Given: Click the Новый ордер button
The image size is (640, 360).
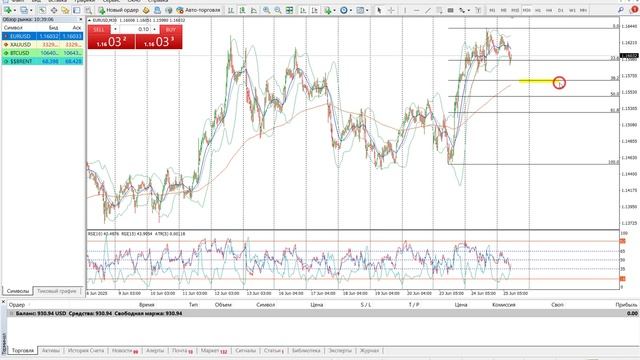Looking at the screenshot, I should 118,10.
